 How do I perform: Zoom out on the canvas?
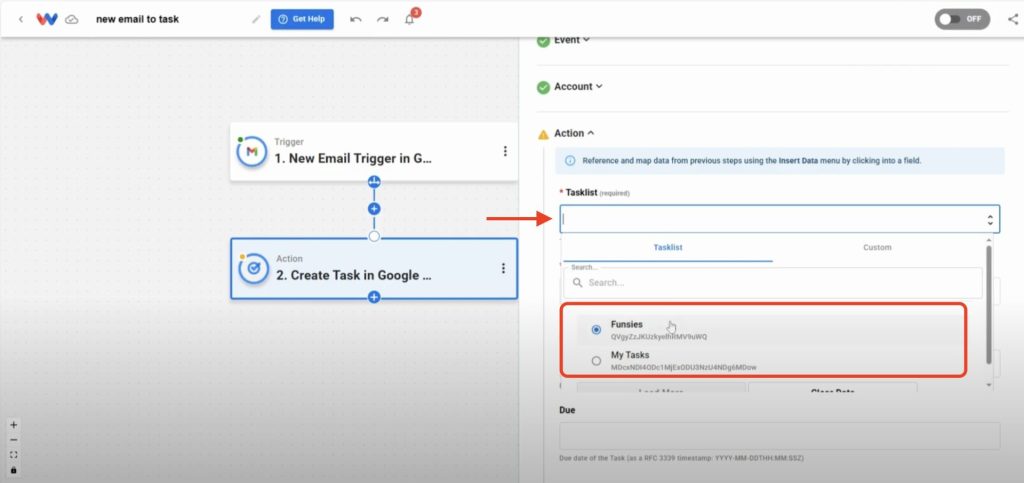(x=14, y=440)
